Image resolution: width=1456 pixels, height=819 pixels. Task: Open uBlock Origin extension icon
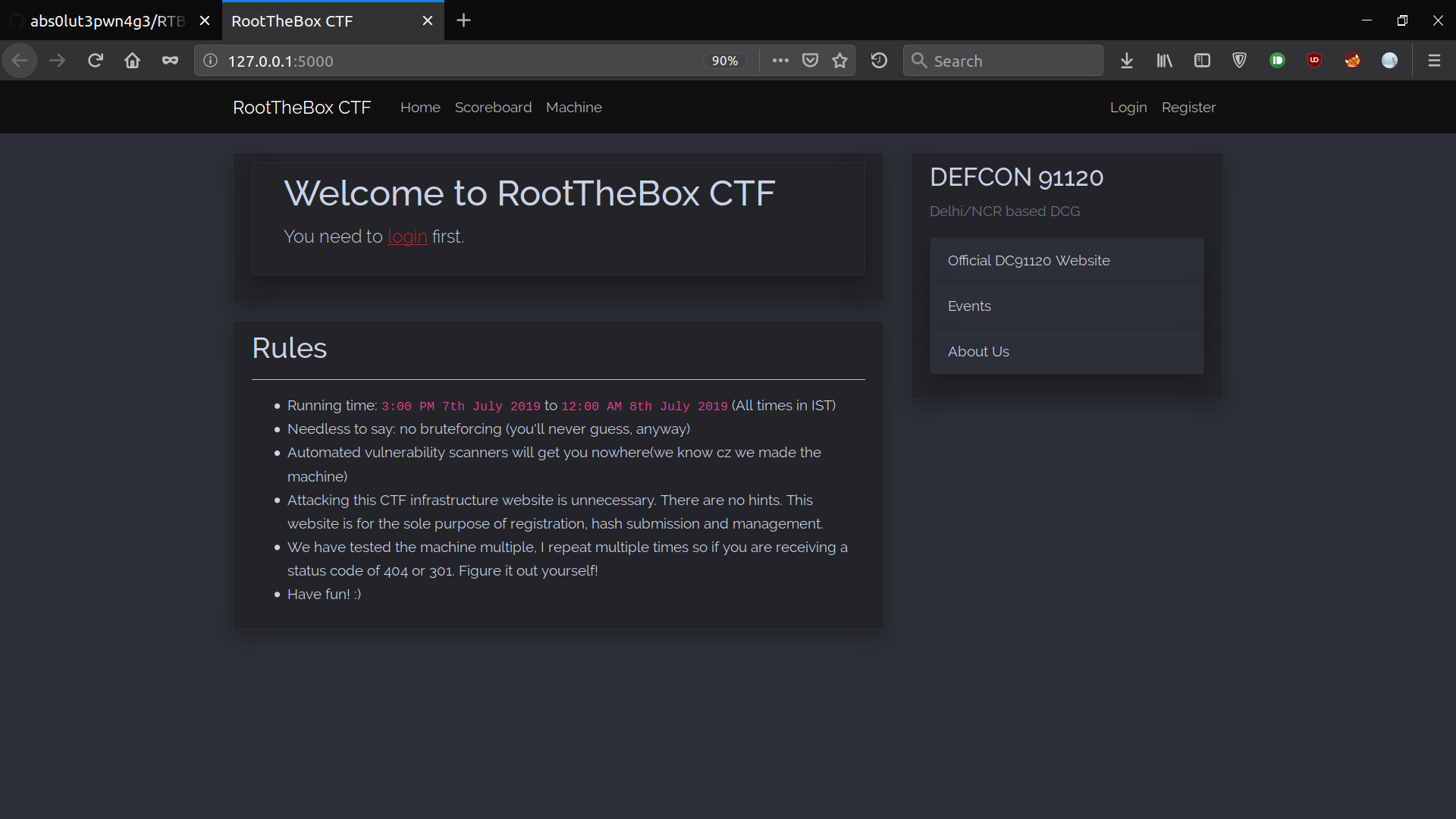click(1314, 61)
